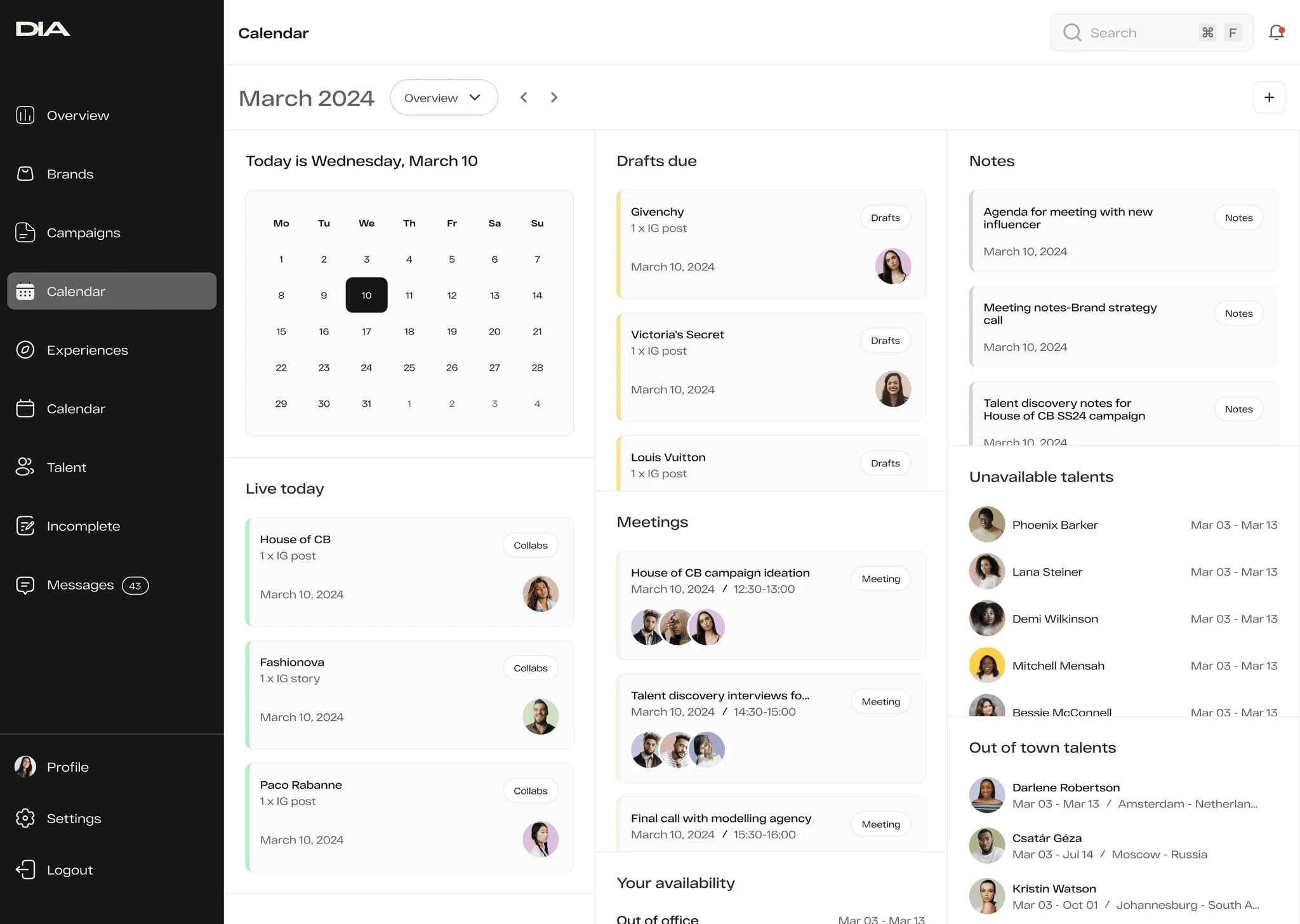
Task: Click the plus add button
Action: coord(1269,98)
